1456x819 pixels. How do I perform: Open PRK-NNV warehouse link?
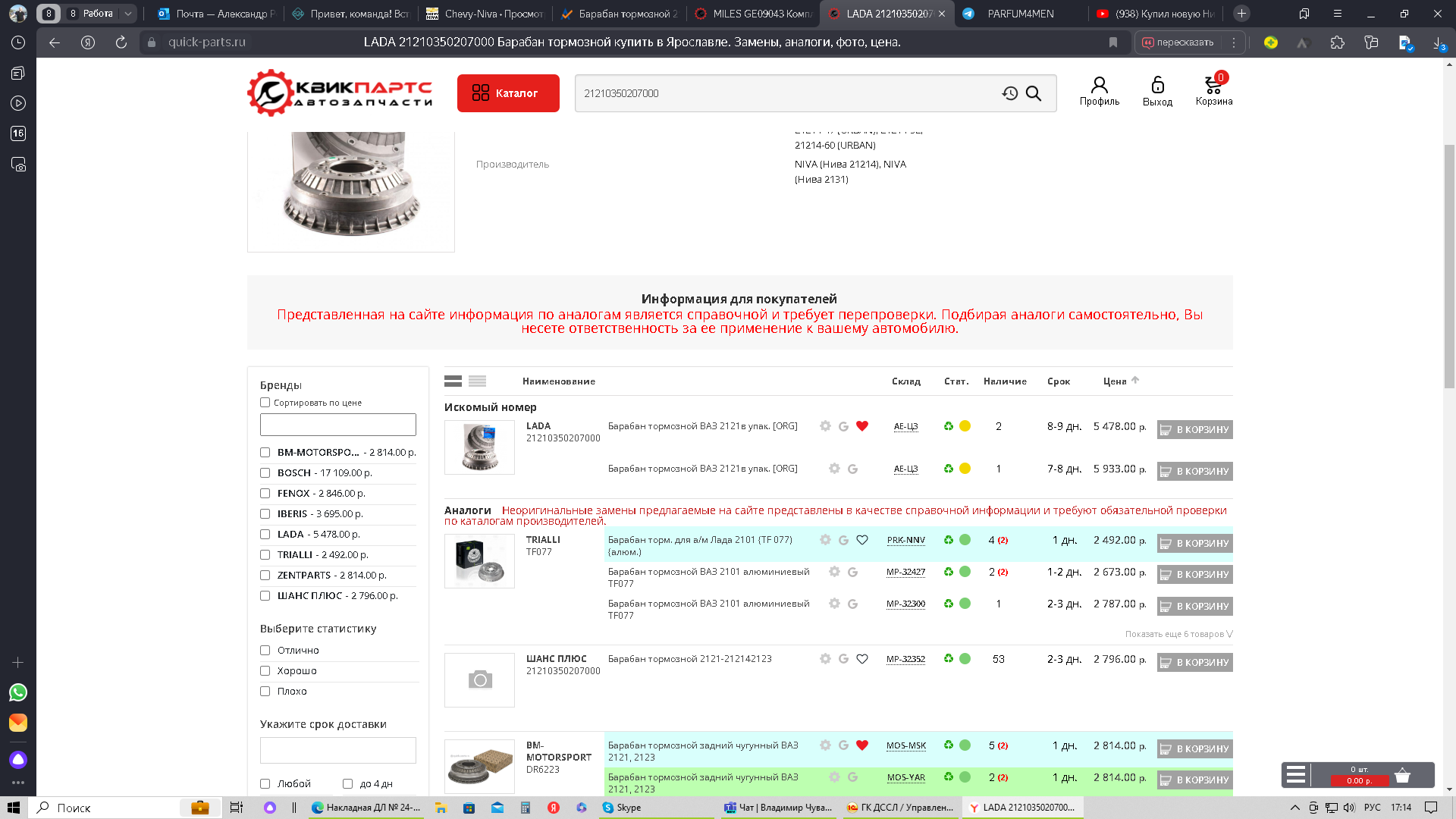pyautogui.click(x=905, y=540)
